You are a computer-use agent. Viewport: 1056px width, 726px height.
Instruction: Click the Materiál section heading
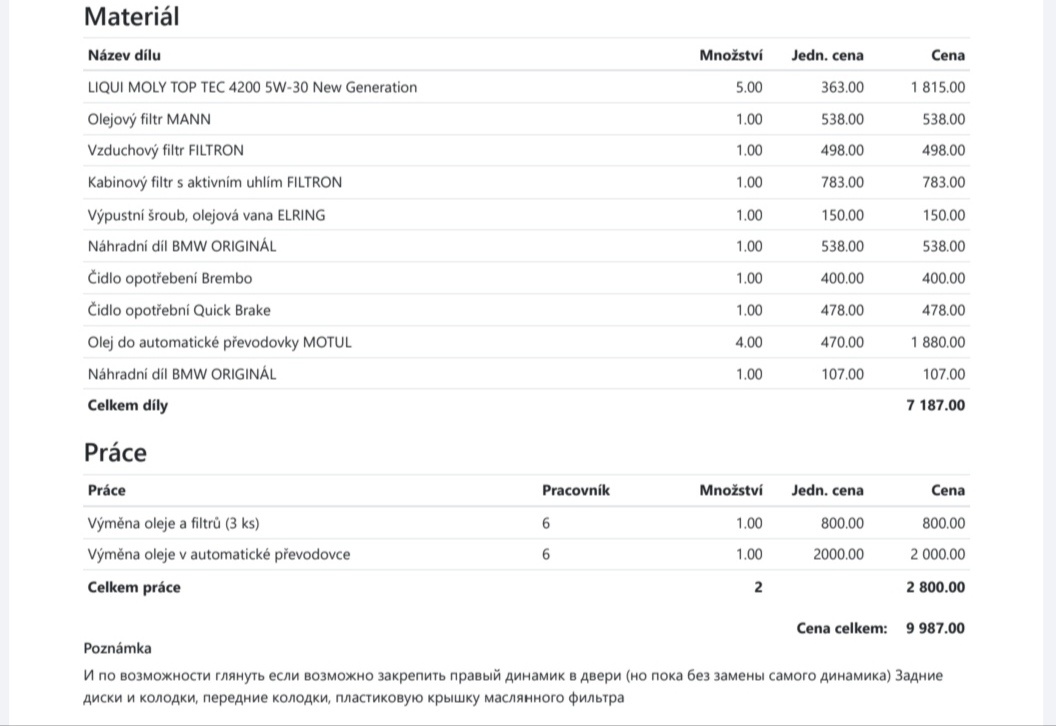[131, 16]
